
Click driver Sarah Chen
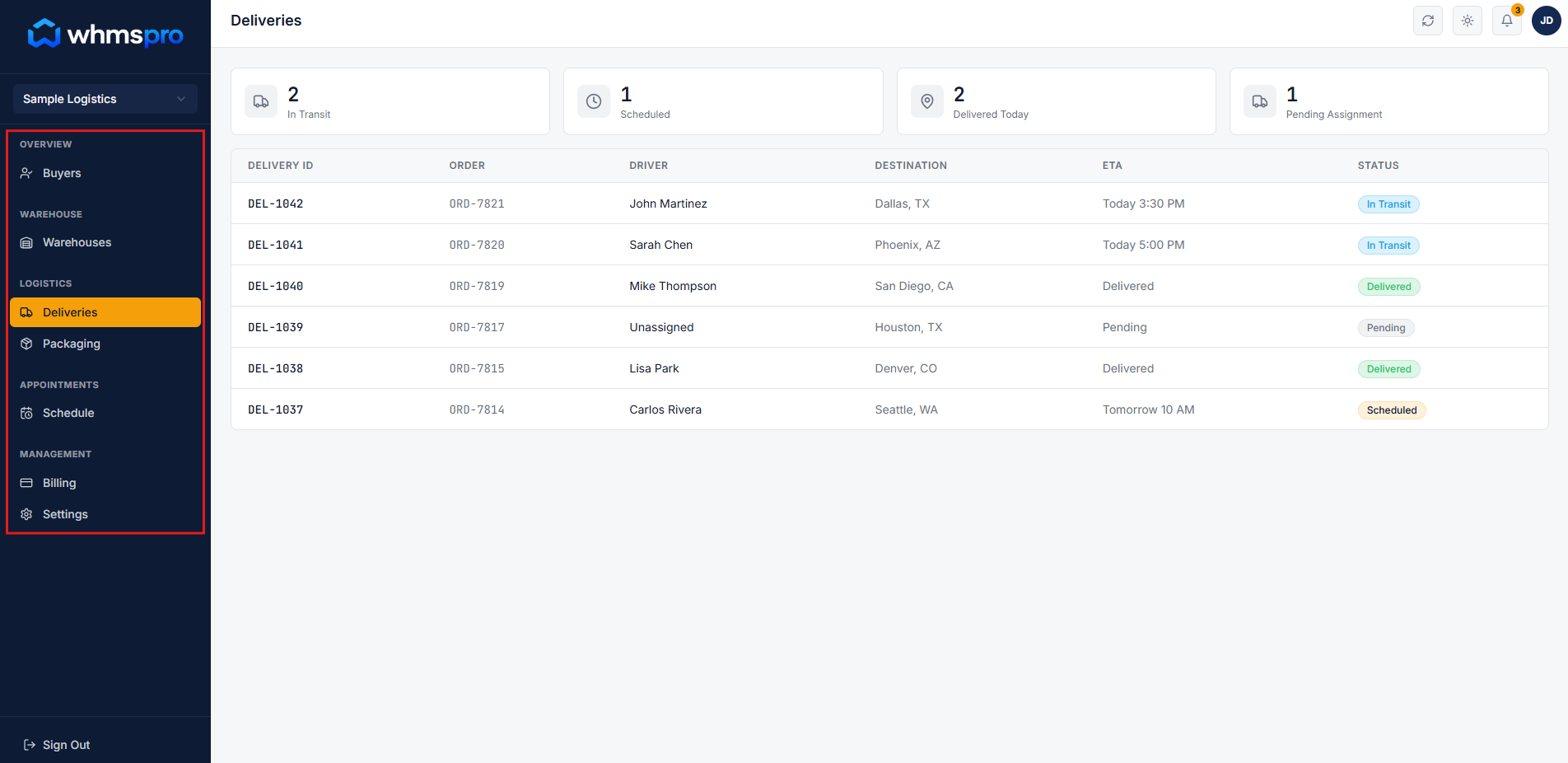tap(661, 245)
